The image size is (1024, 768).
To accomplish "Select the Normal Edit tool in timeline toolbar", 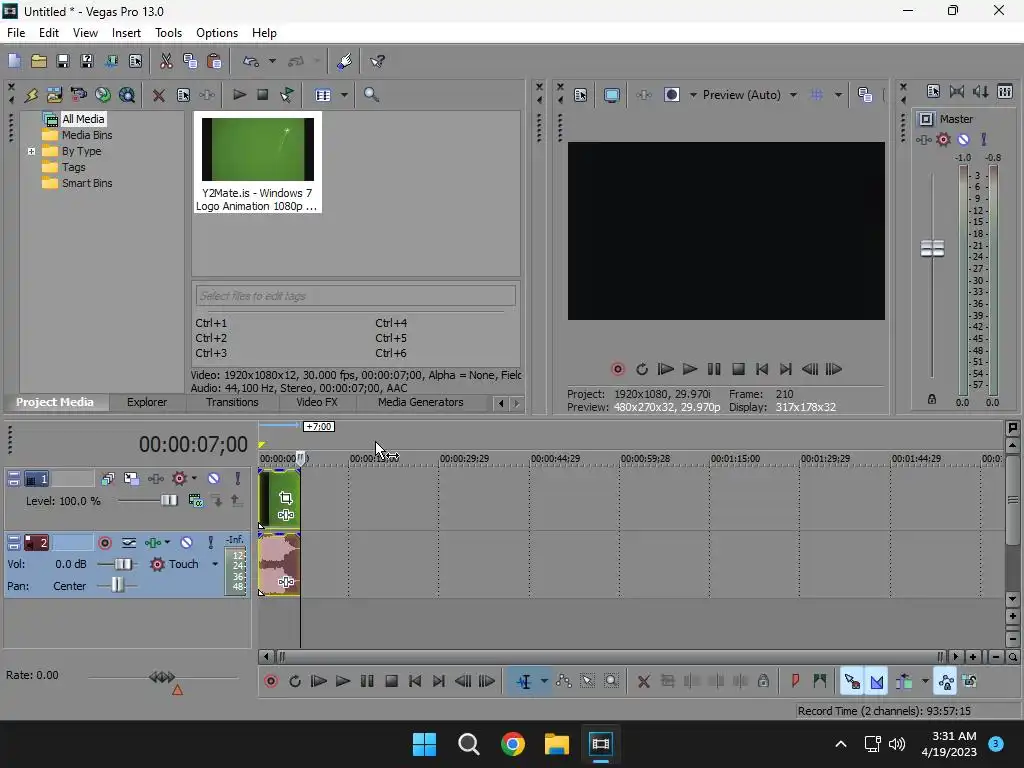I will point(524,682).
